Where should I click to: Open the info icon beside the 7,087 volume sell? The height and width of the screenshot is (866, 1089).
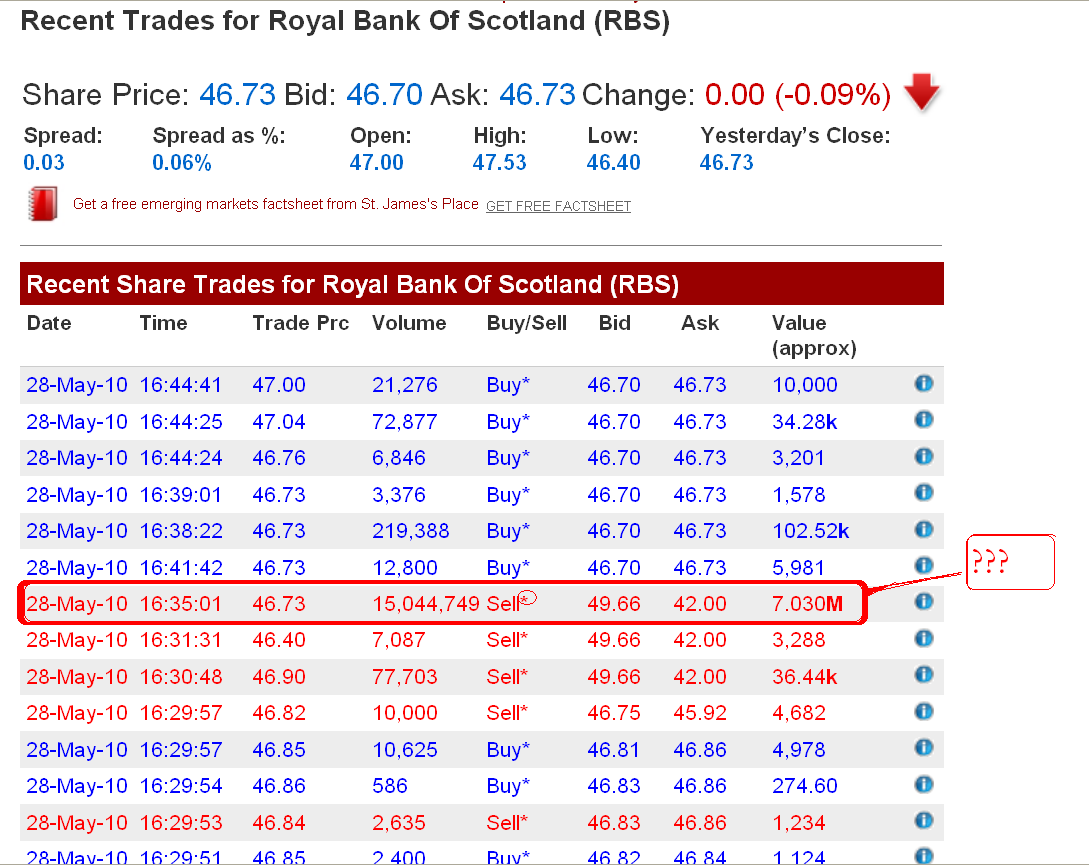point(923,638)
